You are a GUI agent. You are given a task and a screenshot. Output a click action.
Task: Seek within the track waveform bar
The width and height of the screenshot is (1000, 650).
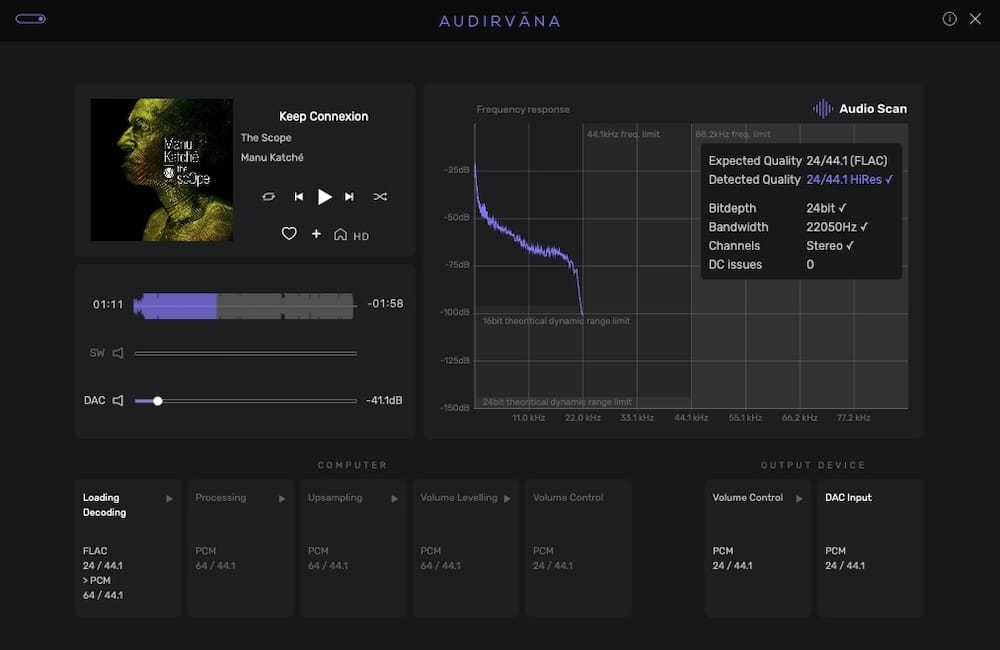click(243, 306)
